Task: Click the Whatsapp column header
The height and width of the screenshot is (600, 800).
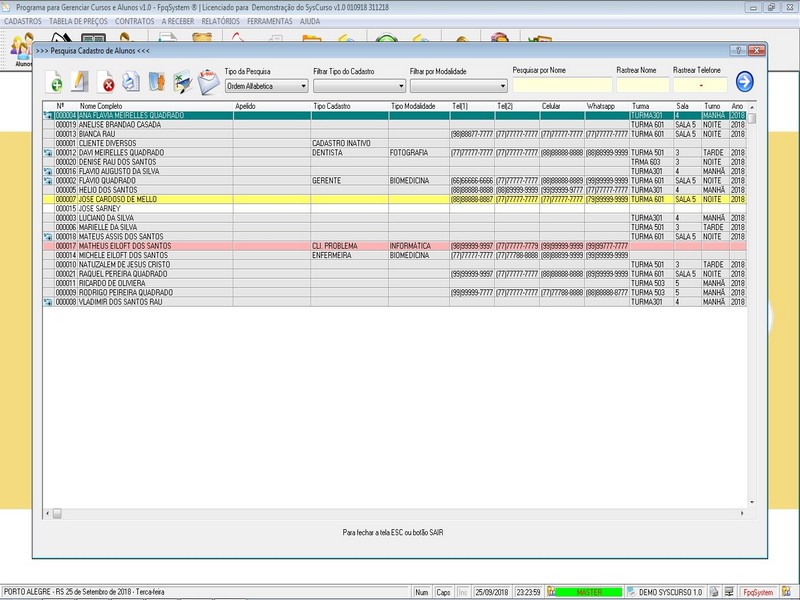Action: point(601,106)
